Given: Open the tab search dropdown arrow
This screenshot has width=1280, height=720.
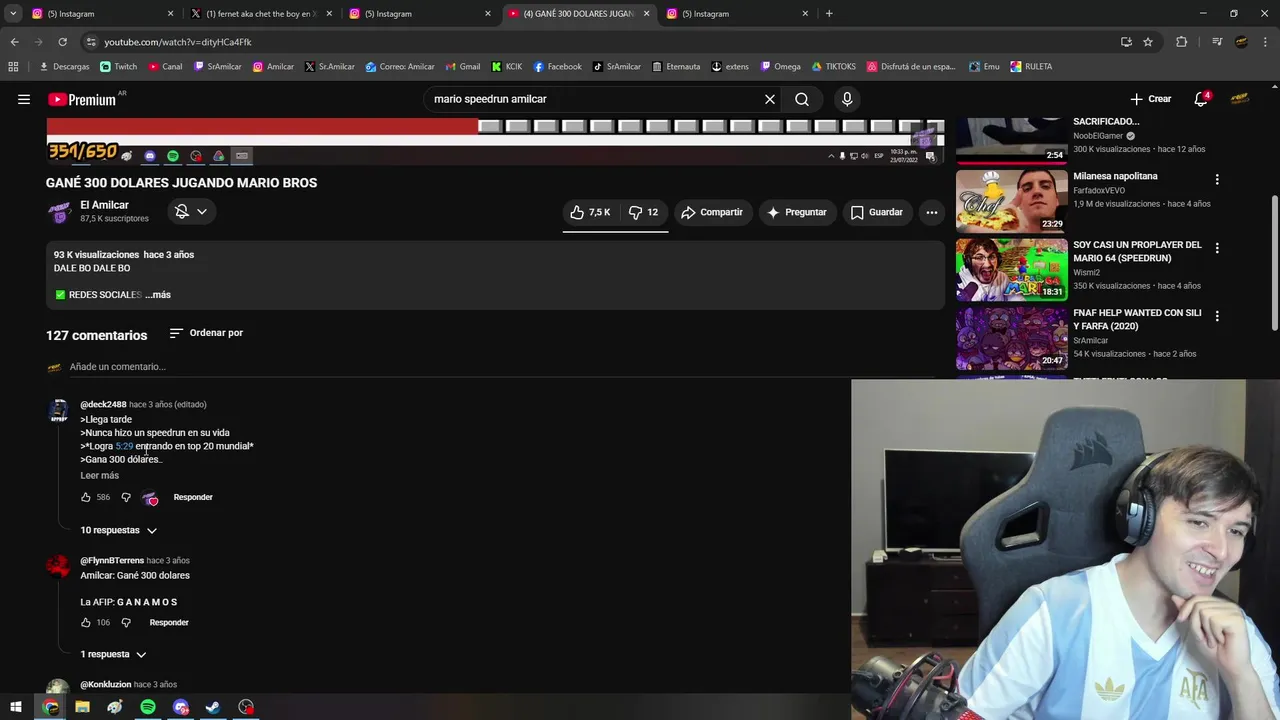Looking at the screenshot, I should coord(13,14).
